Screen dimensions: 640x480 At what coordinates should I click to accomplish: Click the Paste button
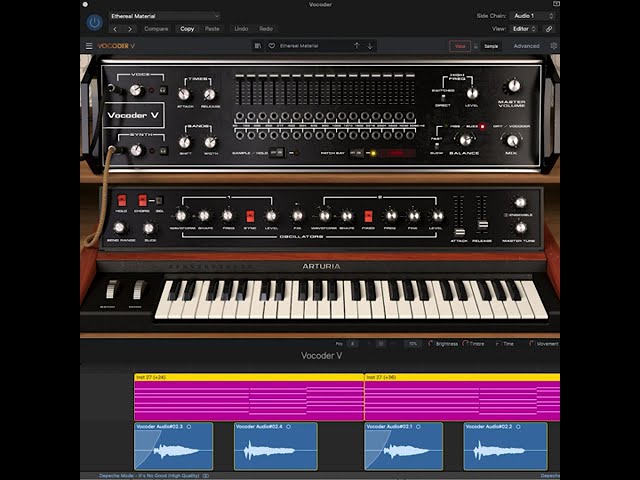coord(212,29)
